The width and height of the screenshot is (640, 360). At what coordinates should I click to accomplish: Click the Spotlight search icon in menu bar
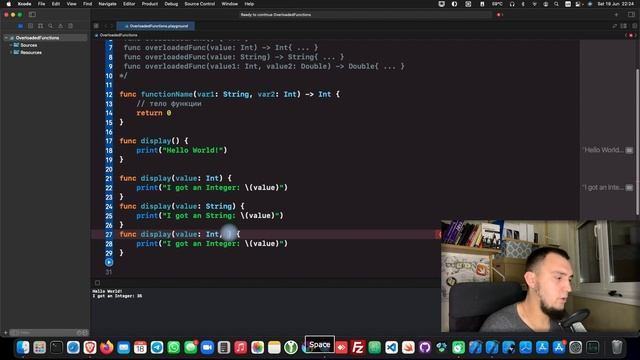556,4
